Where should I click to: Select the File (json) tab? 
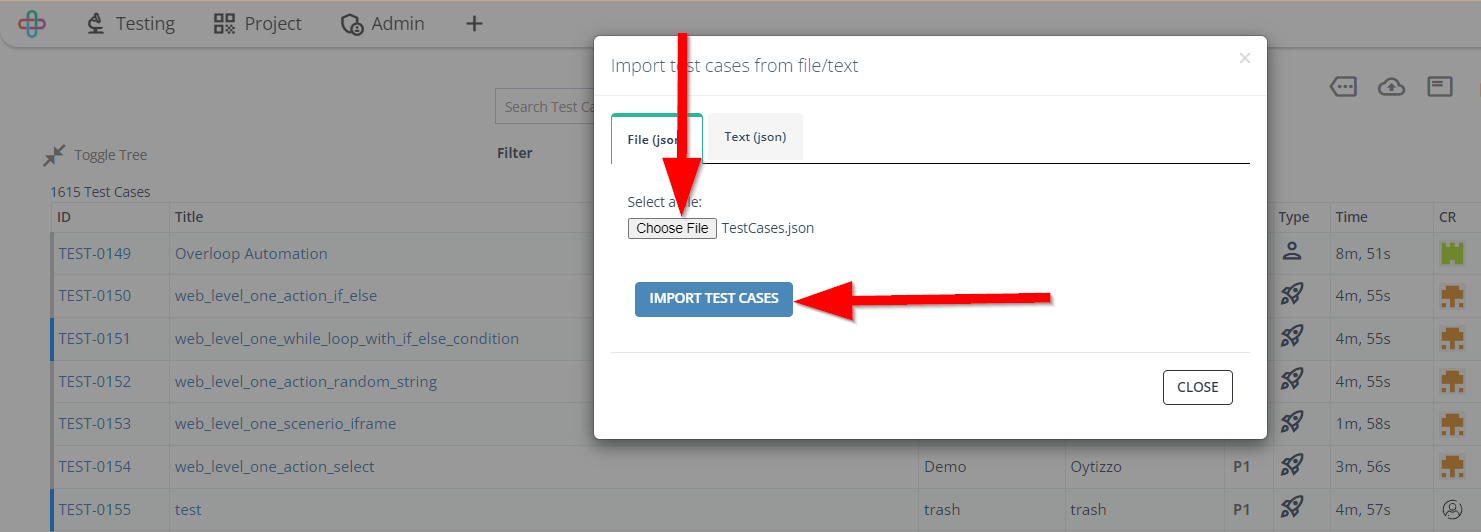coord(657,139)
